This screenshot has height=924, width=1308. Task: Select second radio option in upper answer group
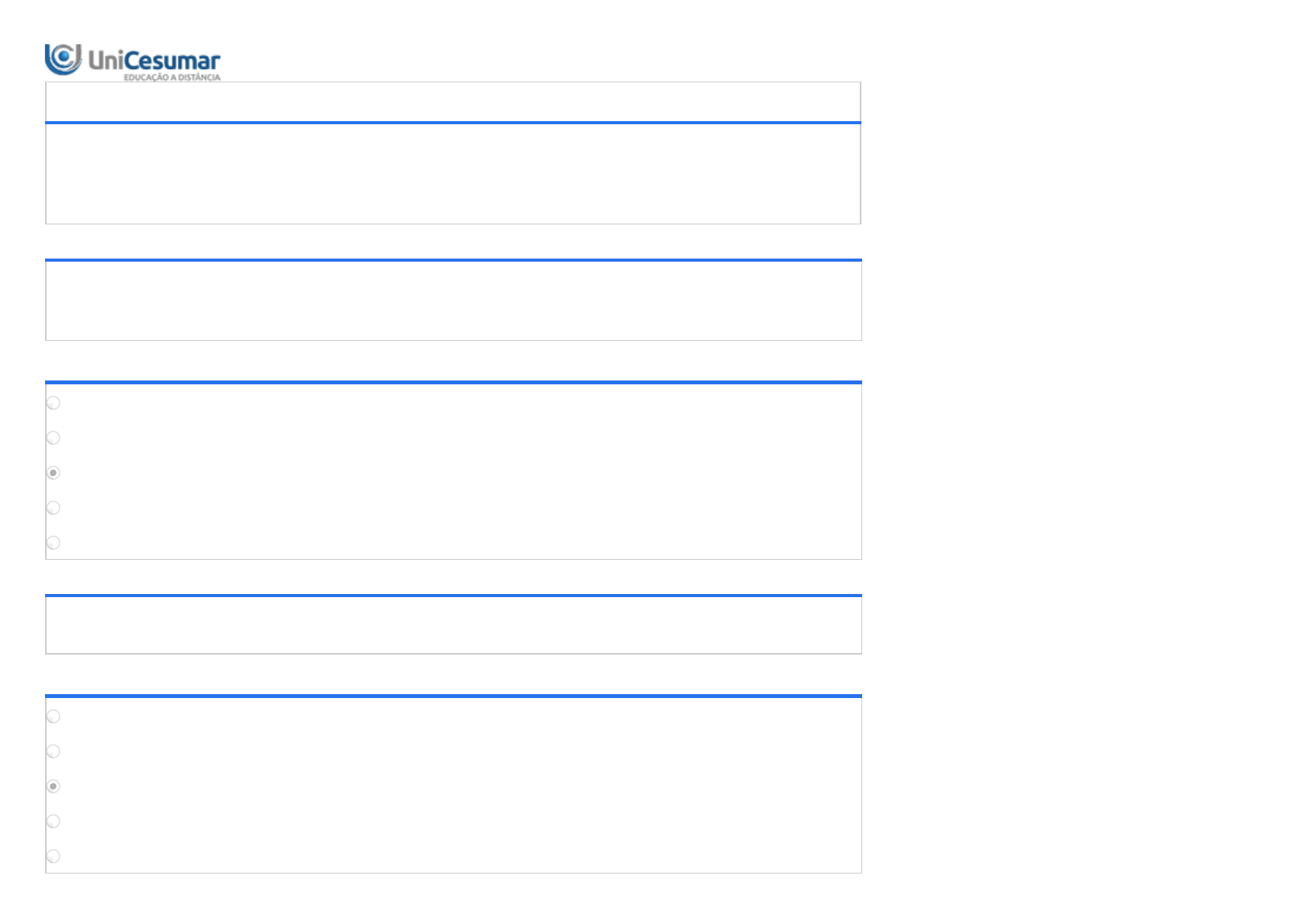pyautogui.click(x=54, y=438)
